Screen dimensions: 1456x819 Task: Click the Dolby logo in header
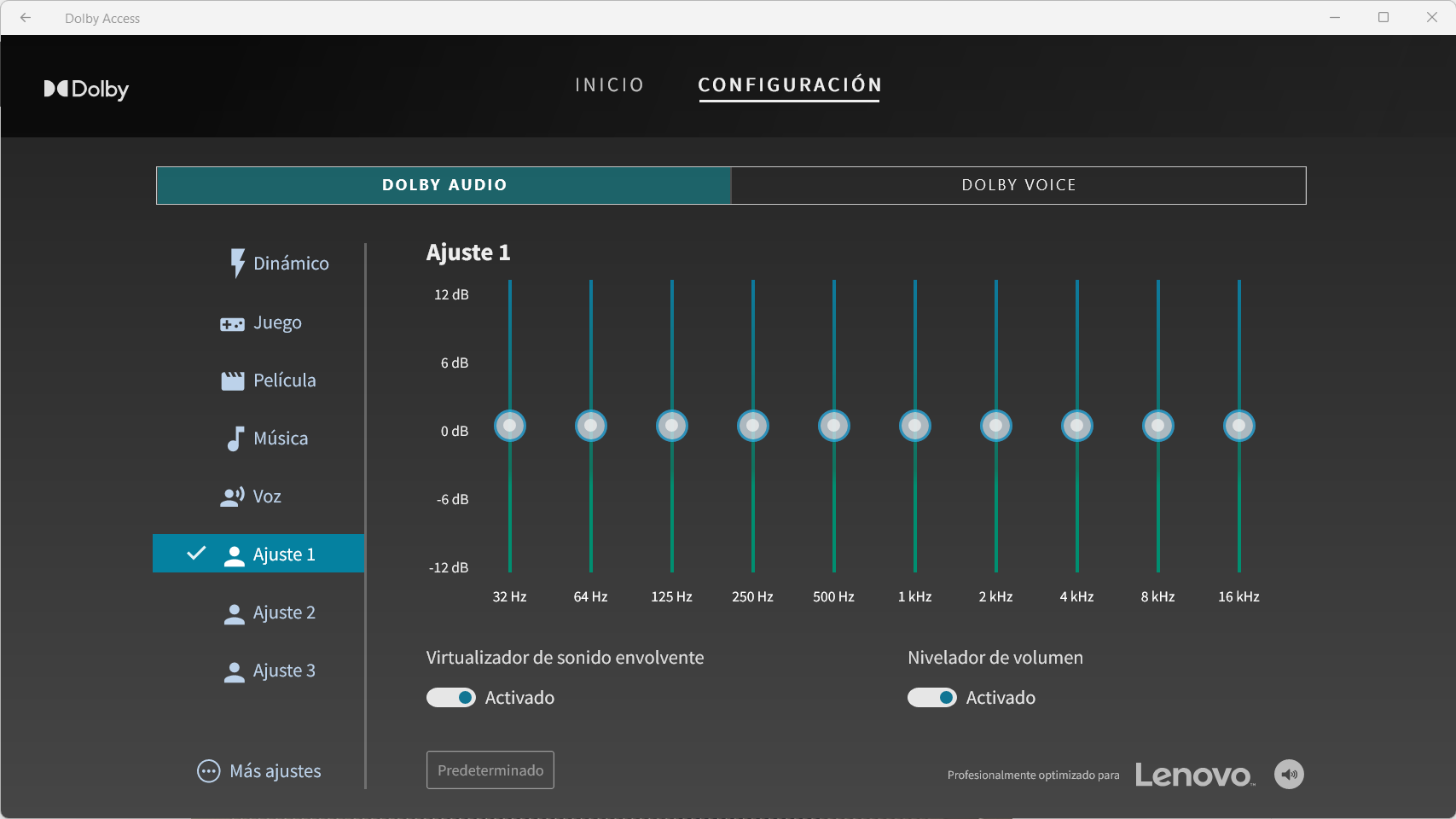pos(86,90)
